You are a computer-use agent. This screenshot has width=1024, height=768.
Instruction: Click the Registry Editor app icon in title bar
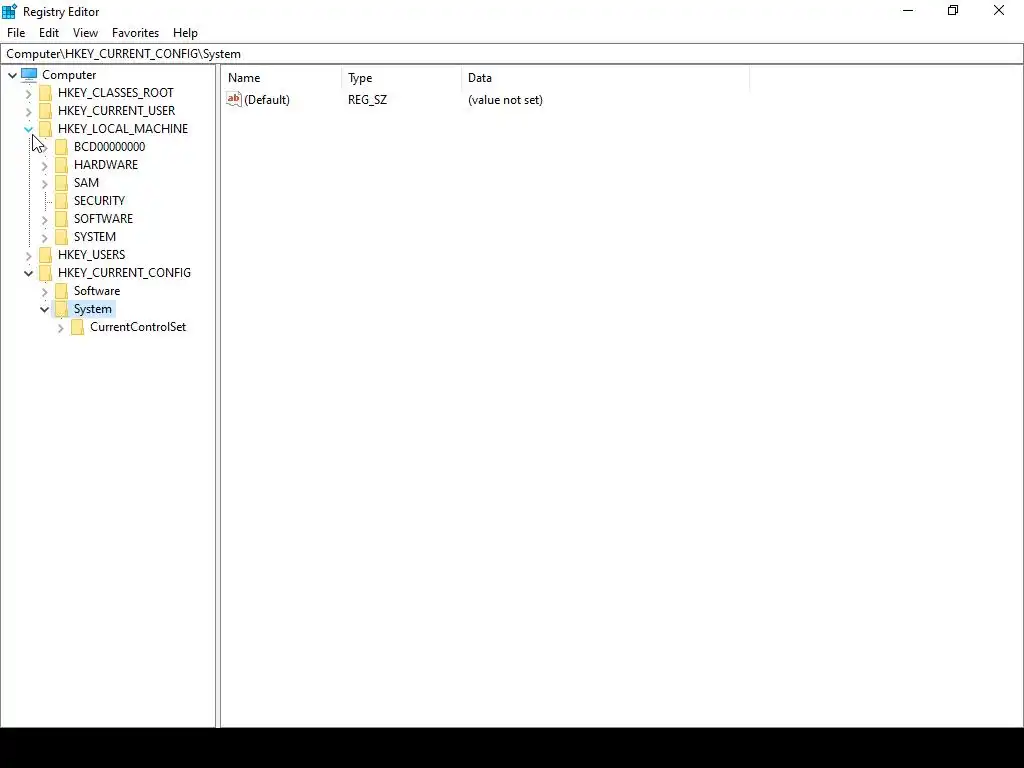pyautogui.click(x=9, y=11)
